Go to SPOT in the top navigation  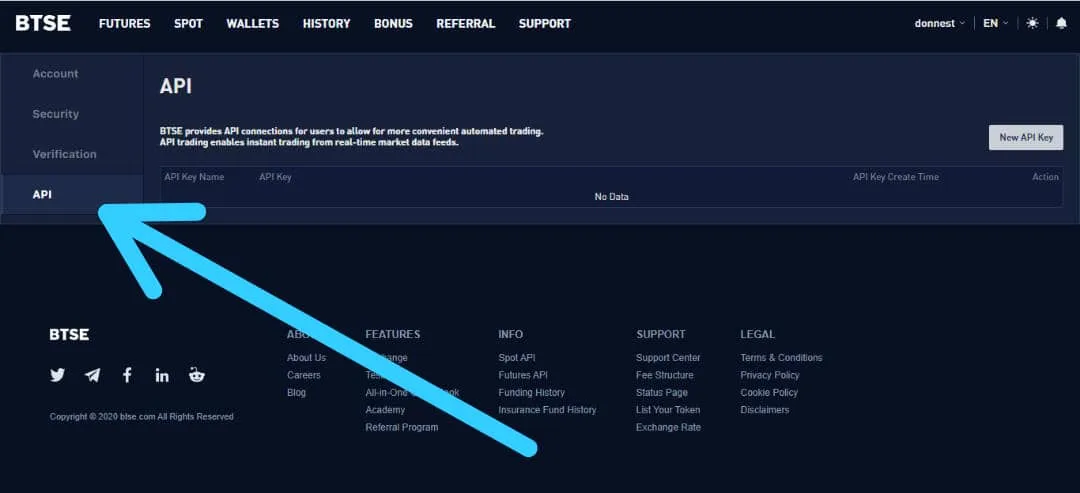tap(188, 23)
